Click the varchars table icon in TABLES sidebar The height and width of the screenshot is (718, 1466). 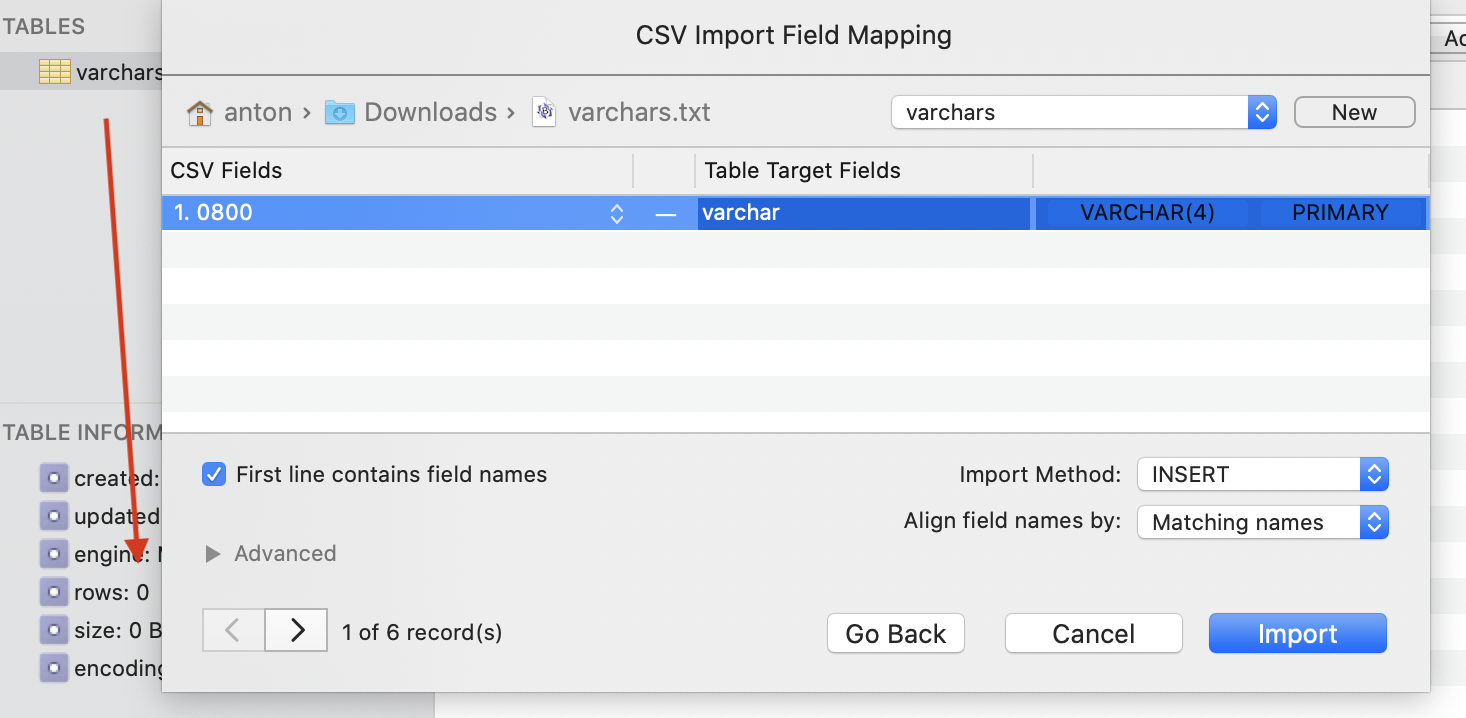click(55, 71)
